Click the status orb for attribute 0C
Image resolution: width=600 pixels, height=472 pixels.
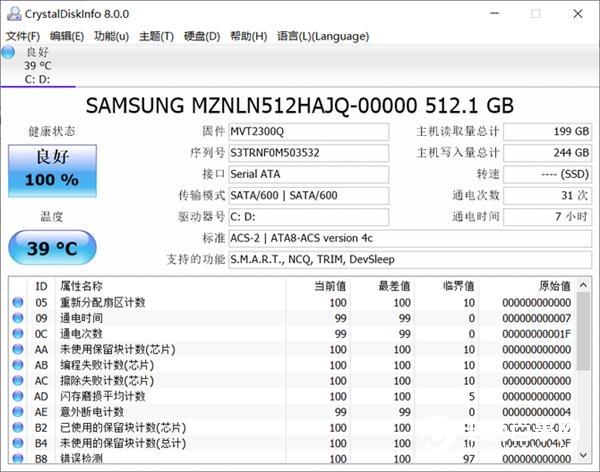(x=18, y=333)
